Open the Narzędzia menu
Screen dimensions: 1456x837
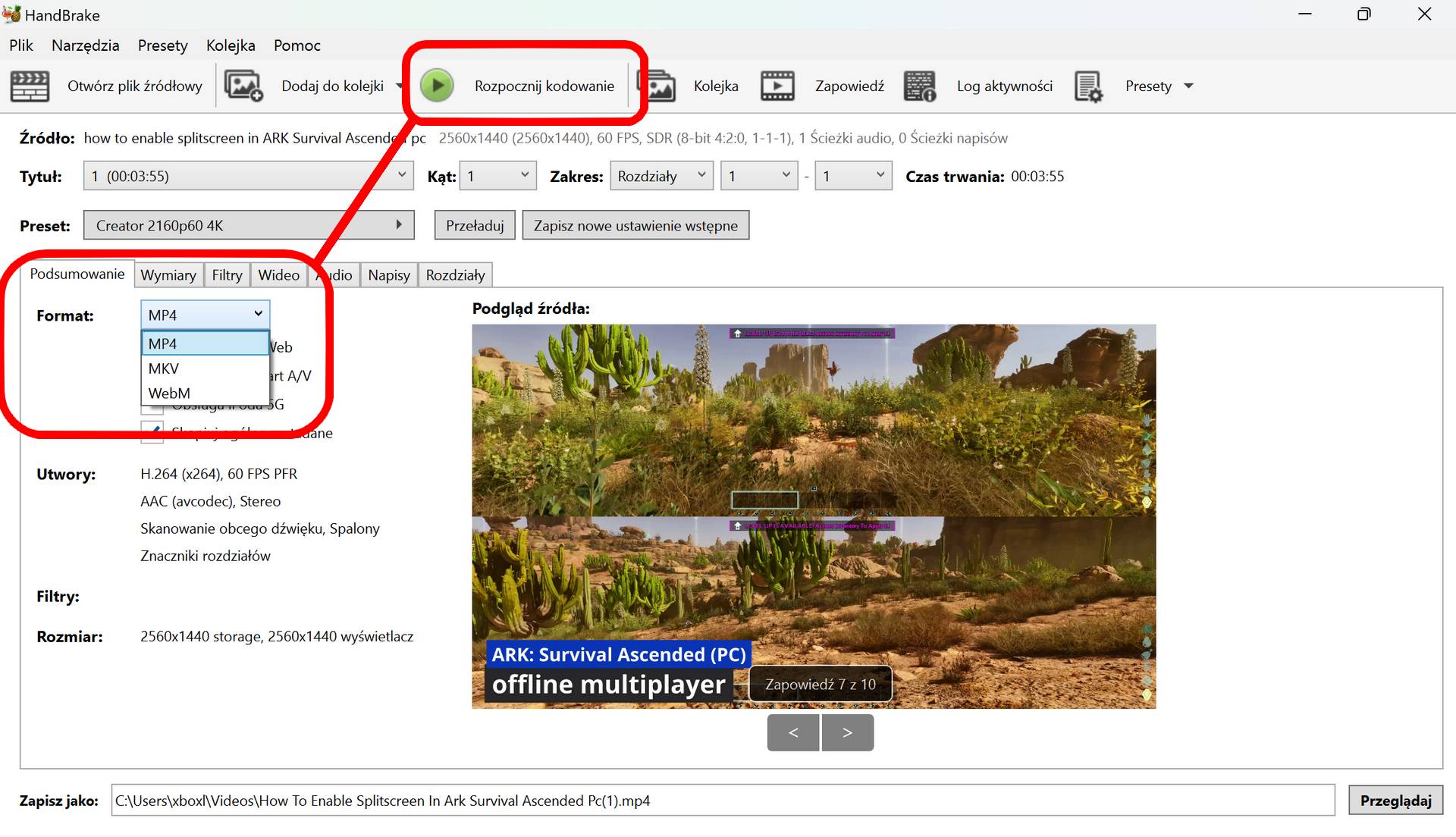85,45
